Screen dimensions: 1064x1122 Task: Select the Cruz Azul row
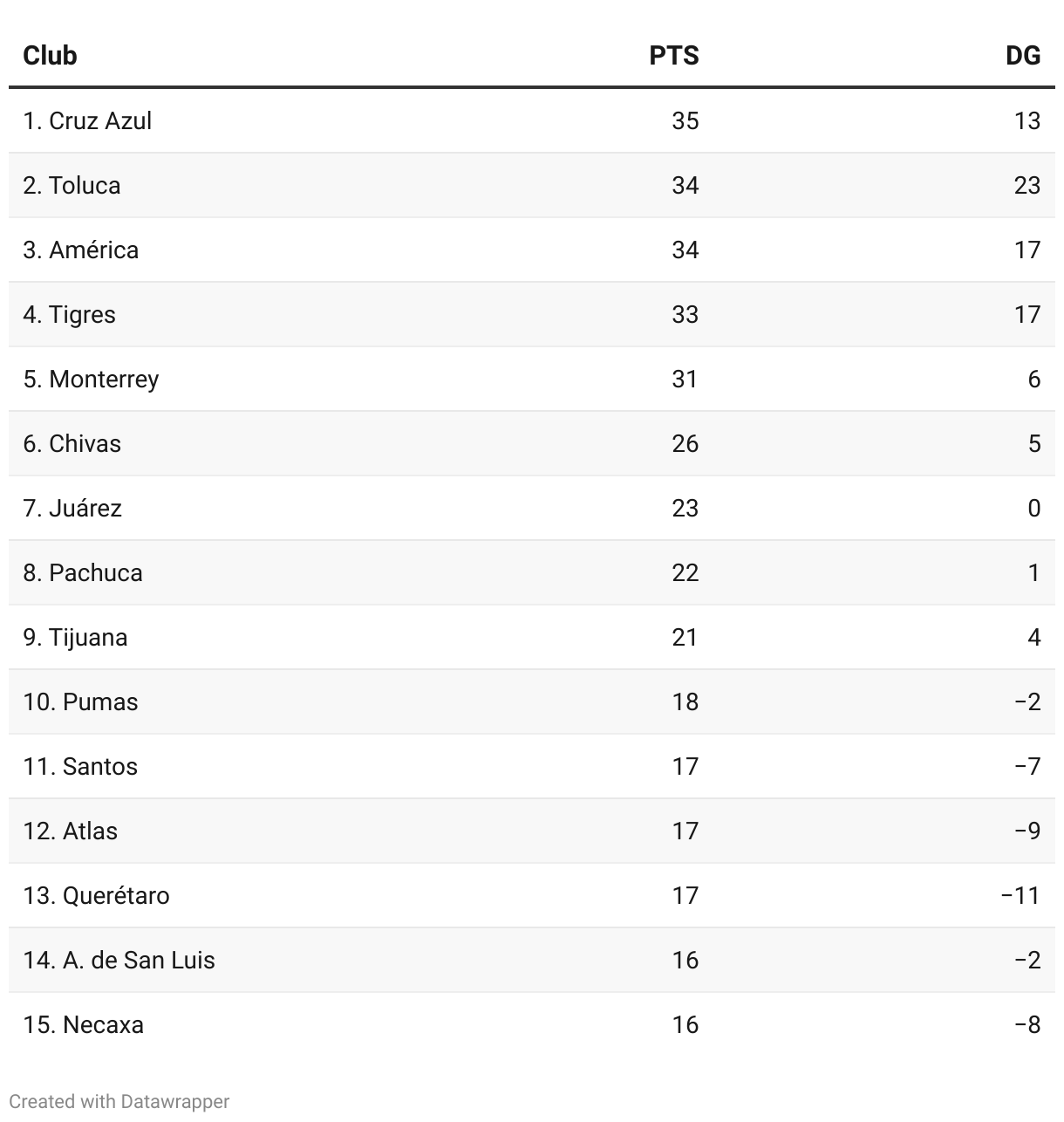(x=532, y=120)
